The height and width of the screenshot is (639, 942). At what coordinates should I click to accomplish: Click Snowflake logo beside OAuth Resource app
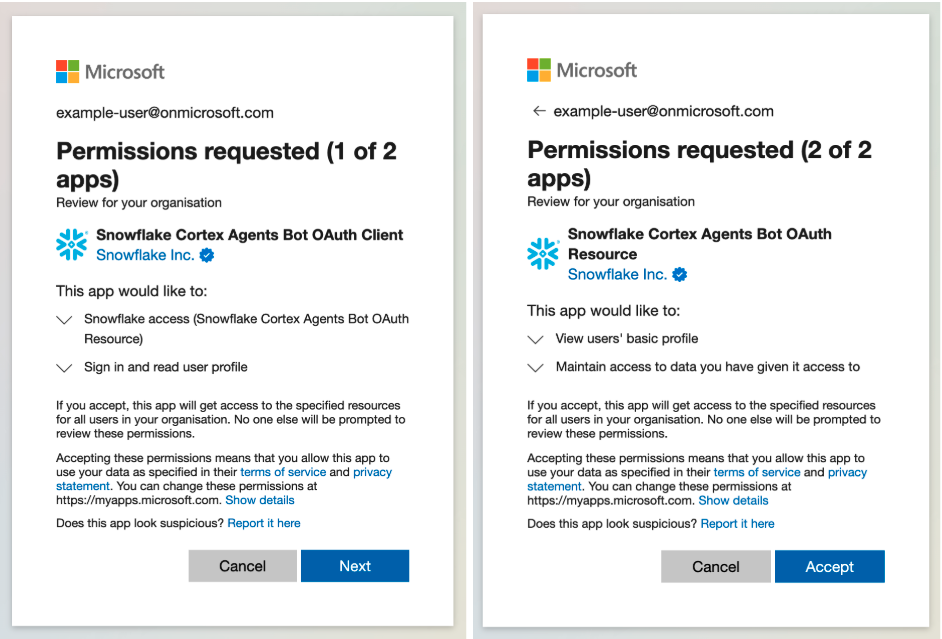[543, 254]
